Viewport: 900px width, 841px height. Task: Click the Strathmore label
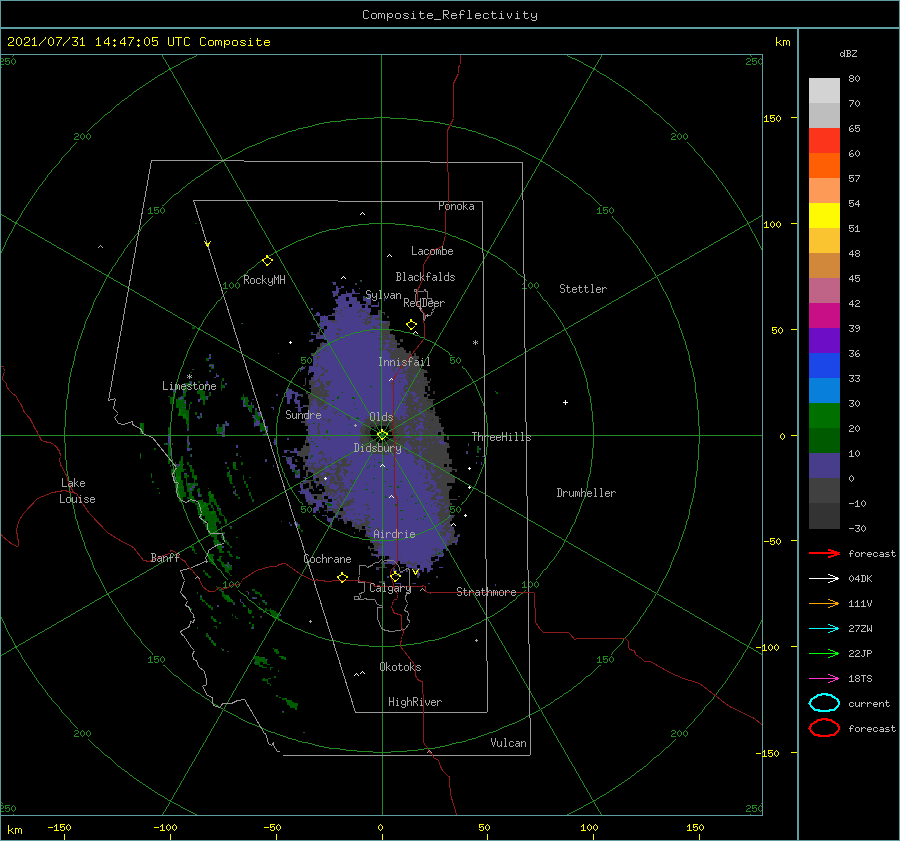click(x=486, y=592)
